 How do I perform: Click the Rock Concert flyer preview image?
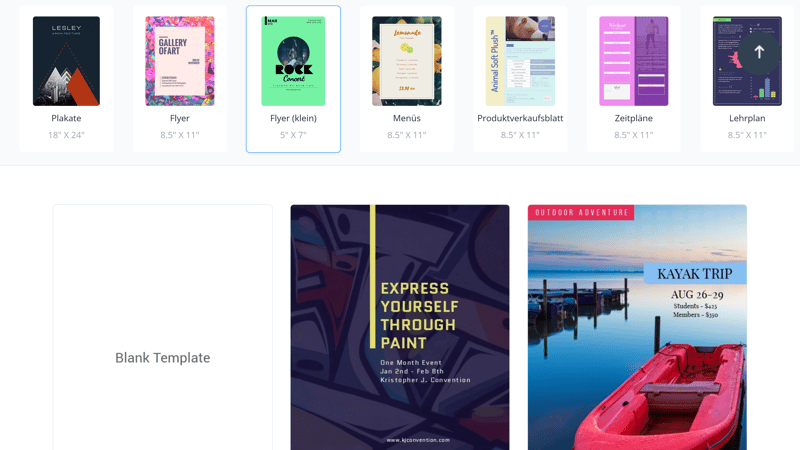coord(293,61)
